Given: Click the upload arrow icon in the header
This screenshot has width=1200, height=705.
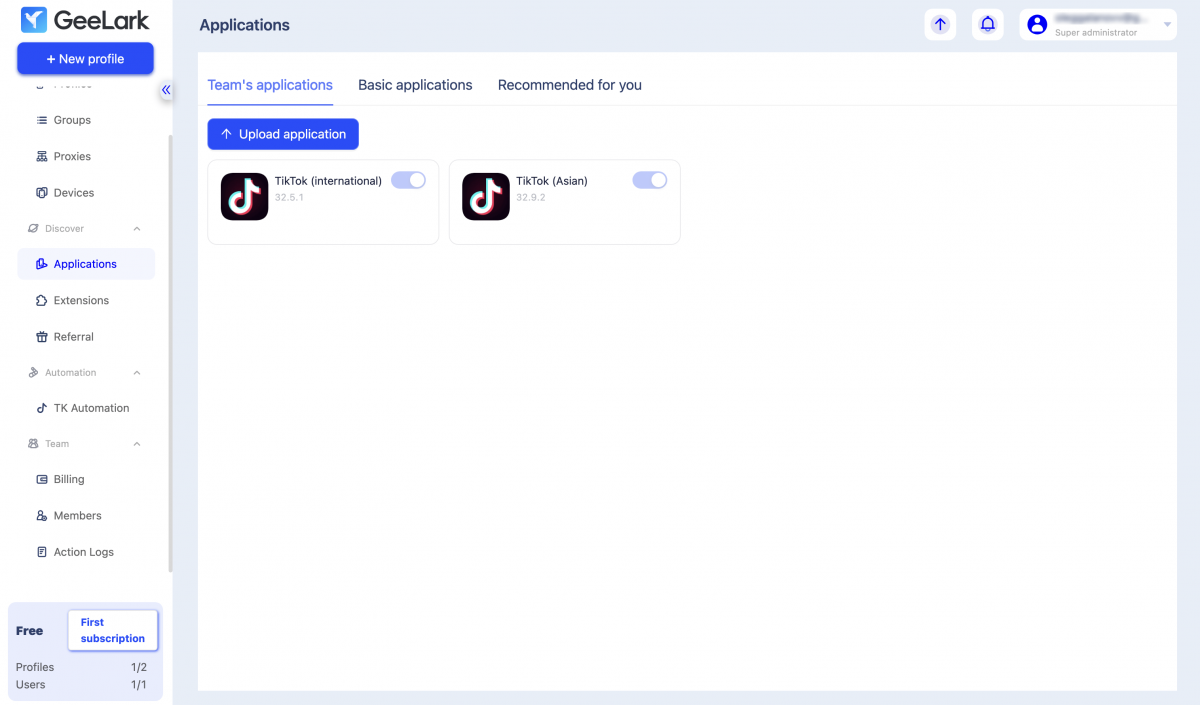Looking at the screenshot, I should click(x=940, y=24).
